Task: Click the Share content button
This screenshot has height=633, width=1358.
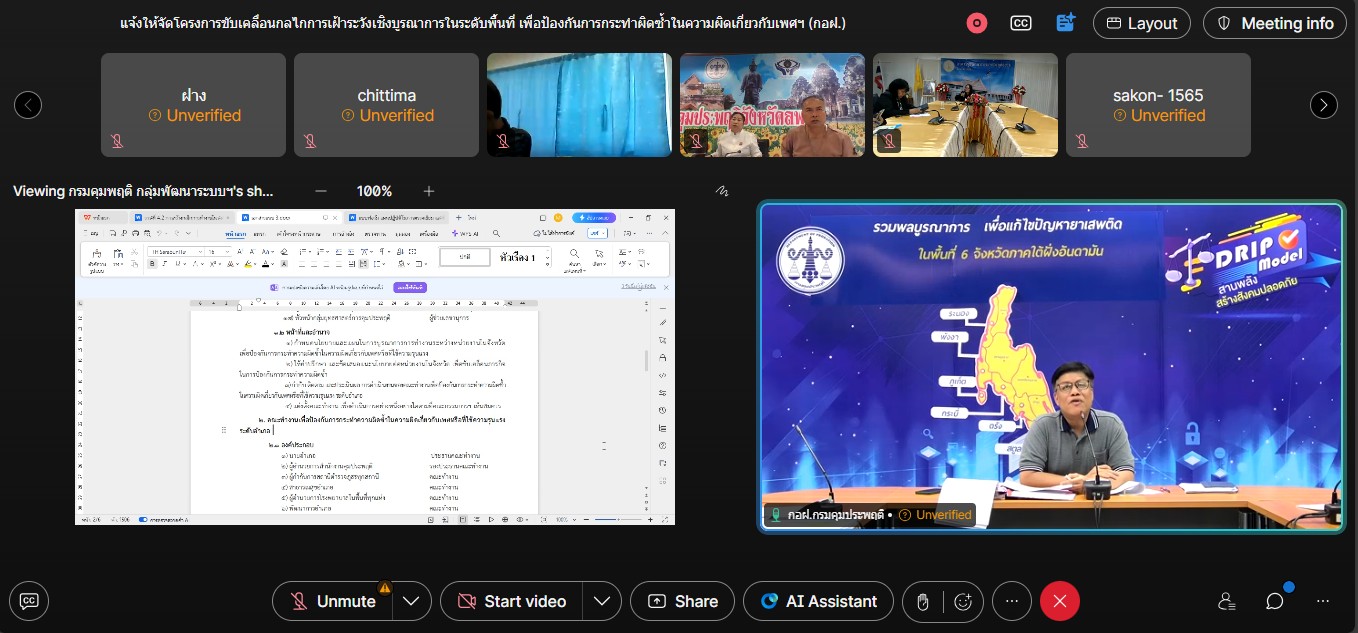Action: click(x=684, y=601)
